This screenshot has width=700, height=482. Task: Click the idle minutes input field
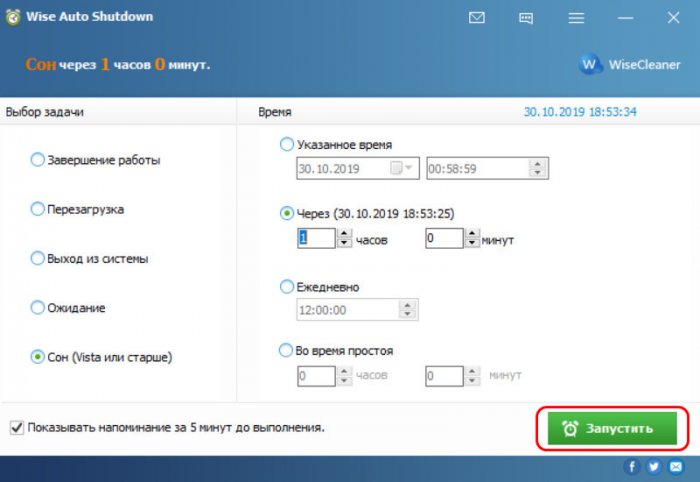click(445, 376)
